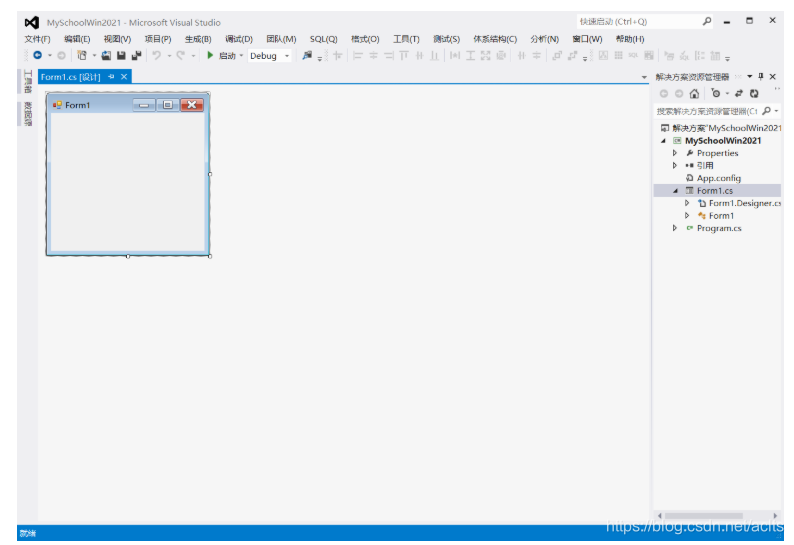Click the Make Same Width layout icon
Screen dimensions: 794x545
click(455, 56)
